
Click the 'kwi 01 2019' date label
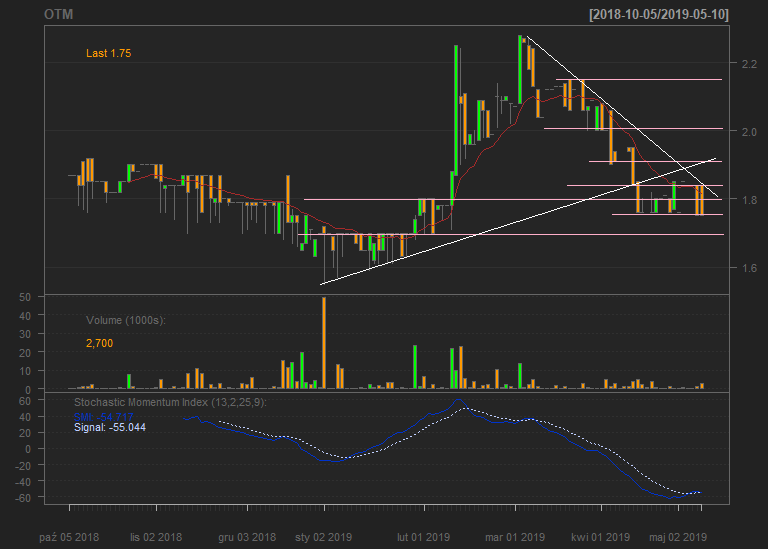point(600,537)
